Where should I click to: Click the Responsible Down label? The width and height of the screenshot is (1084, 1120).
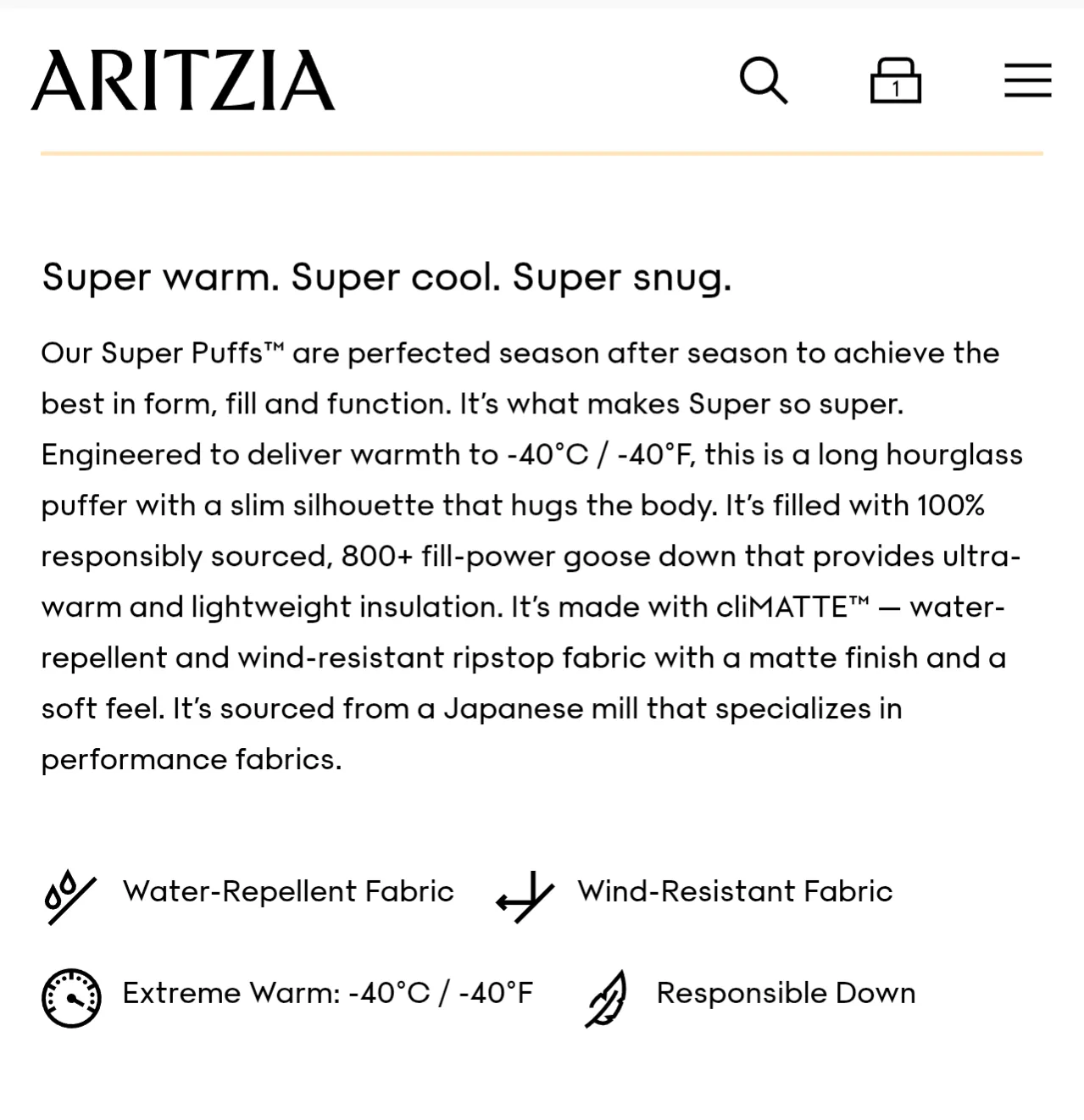coord(786,993)
